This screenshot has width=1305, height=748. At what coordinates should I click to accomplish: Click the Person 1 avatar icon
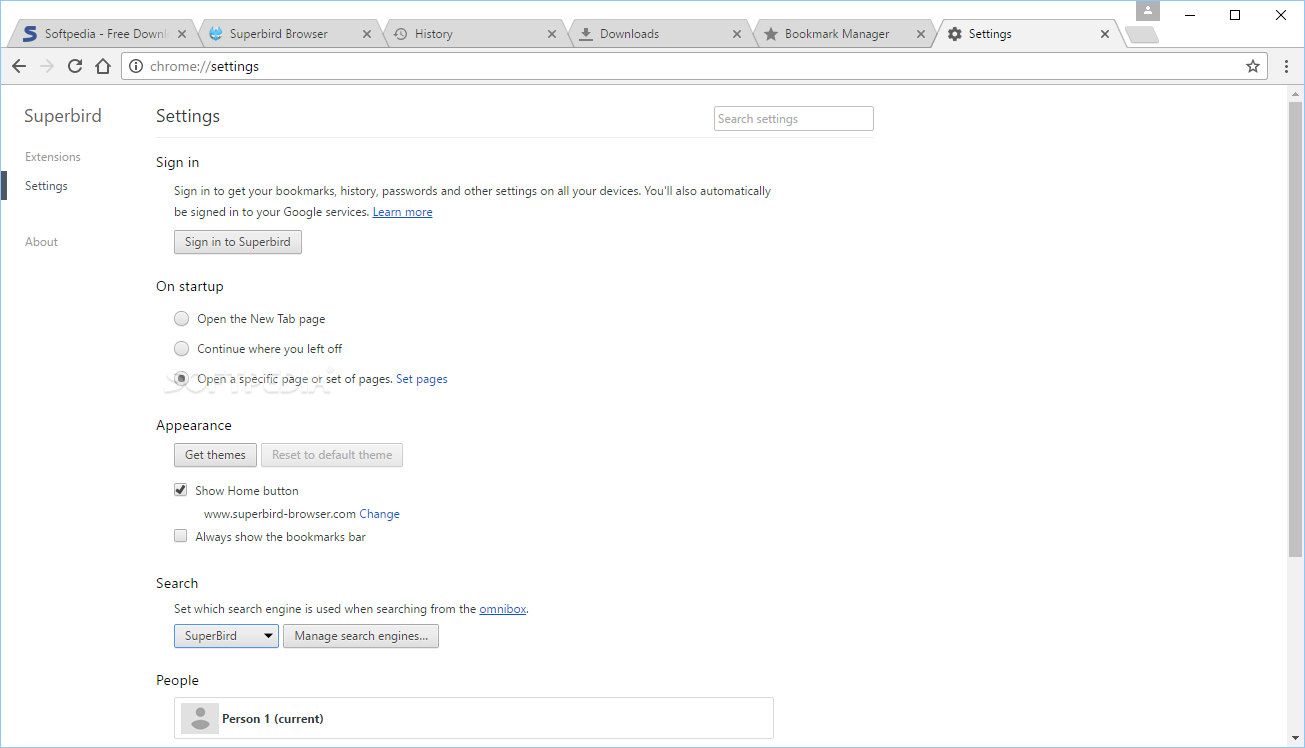click(200, 718)
